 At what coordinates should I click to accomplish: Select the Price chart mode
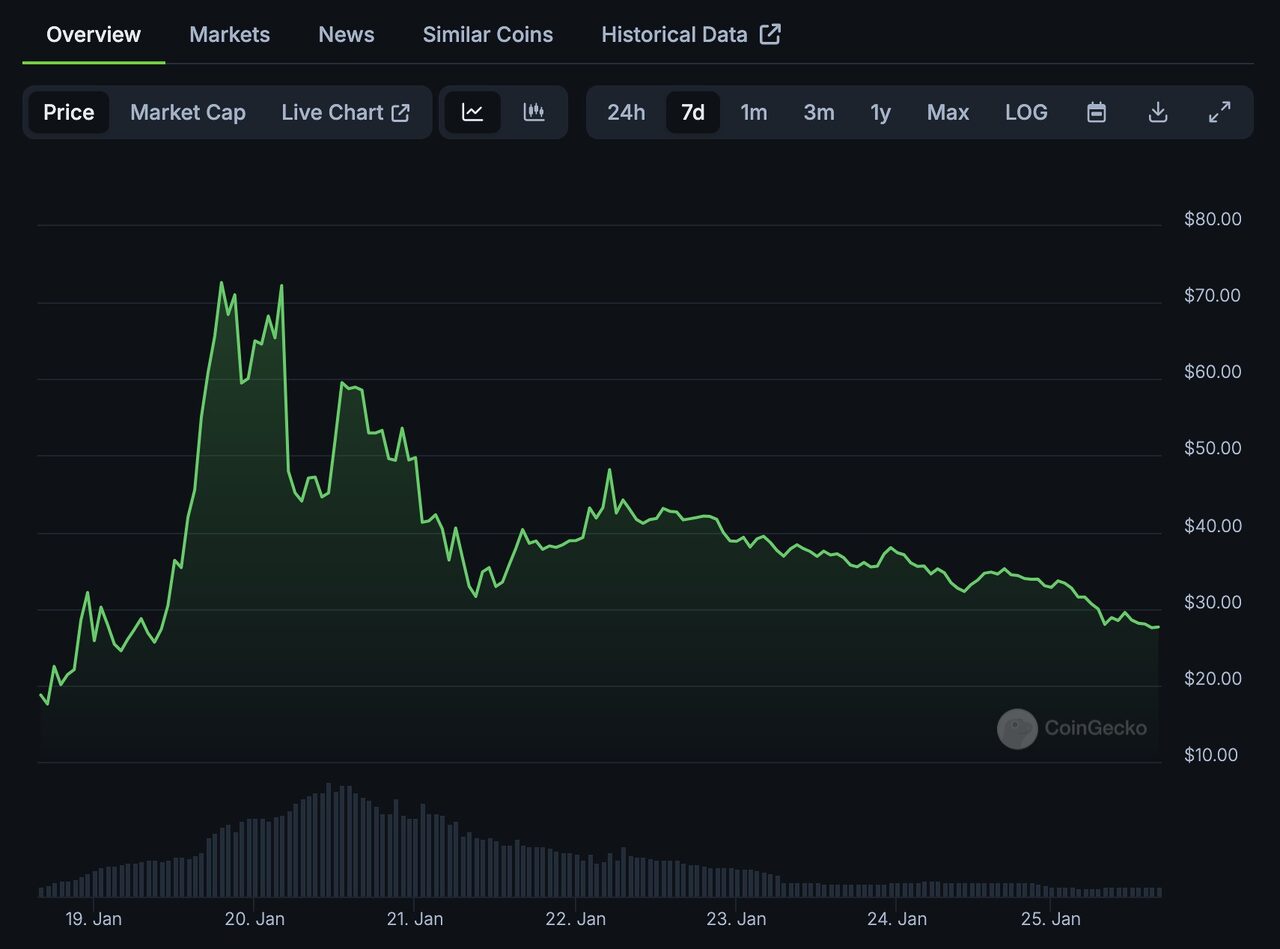69,112
